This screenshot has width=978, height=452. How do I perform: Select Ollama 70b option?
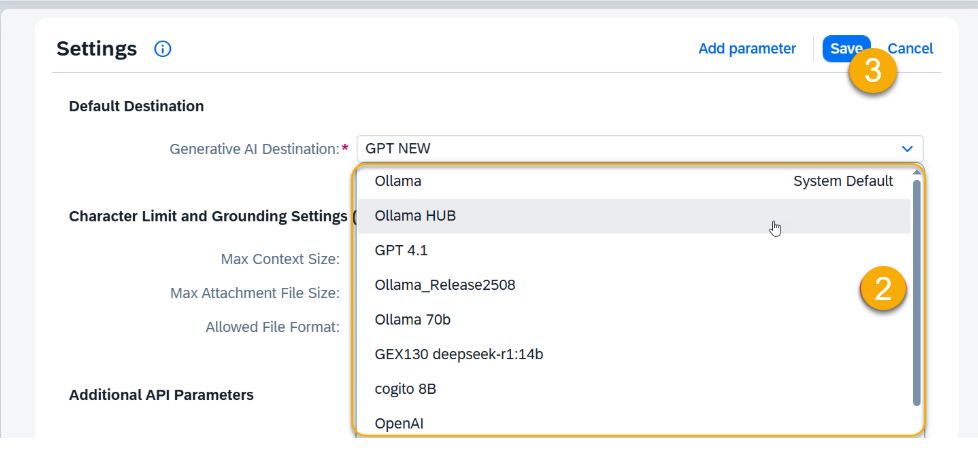(633, 319)
